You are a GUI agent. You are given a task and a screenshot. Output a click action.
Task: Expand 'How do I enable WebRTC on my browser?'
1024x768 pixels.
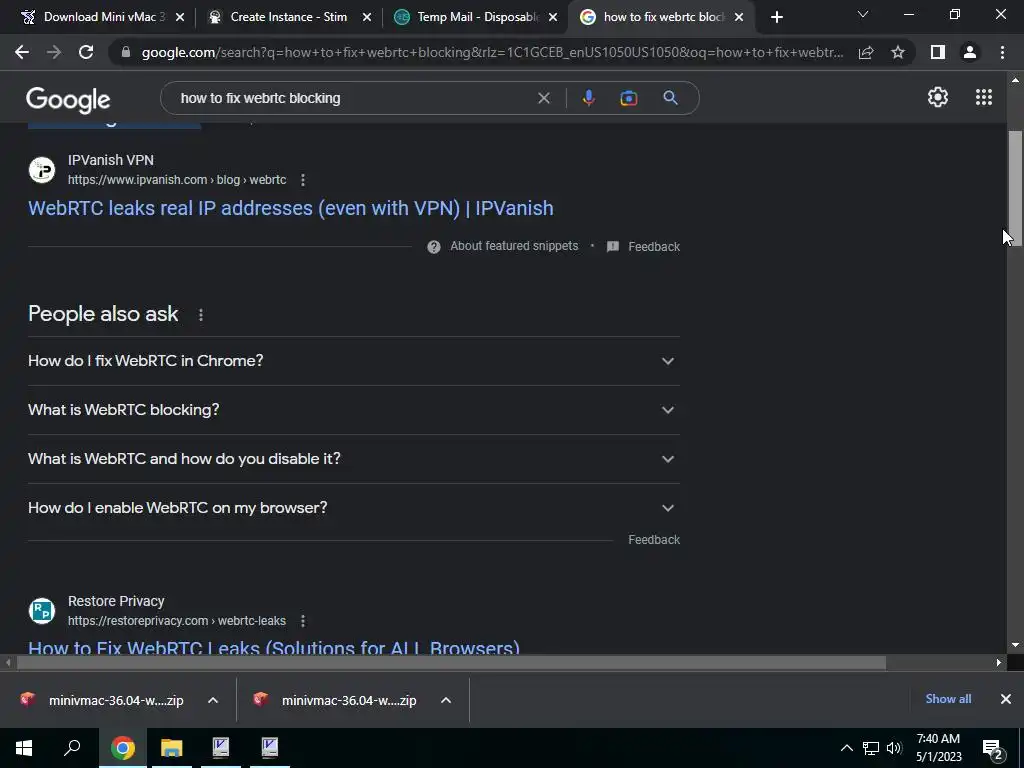point(353,508)
